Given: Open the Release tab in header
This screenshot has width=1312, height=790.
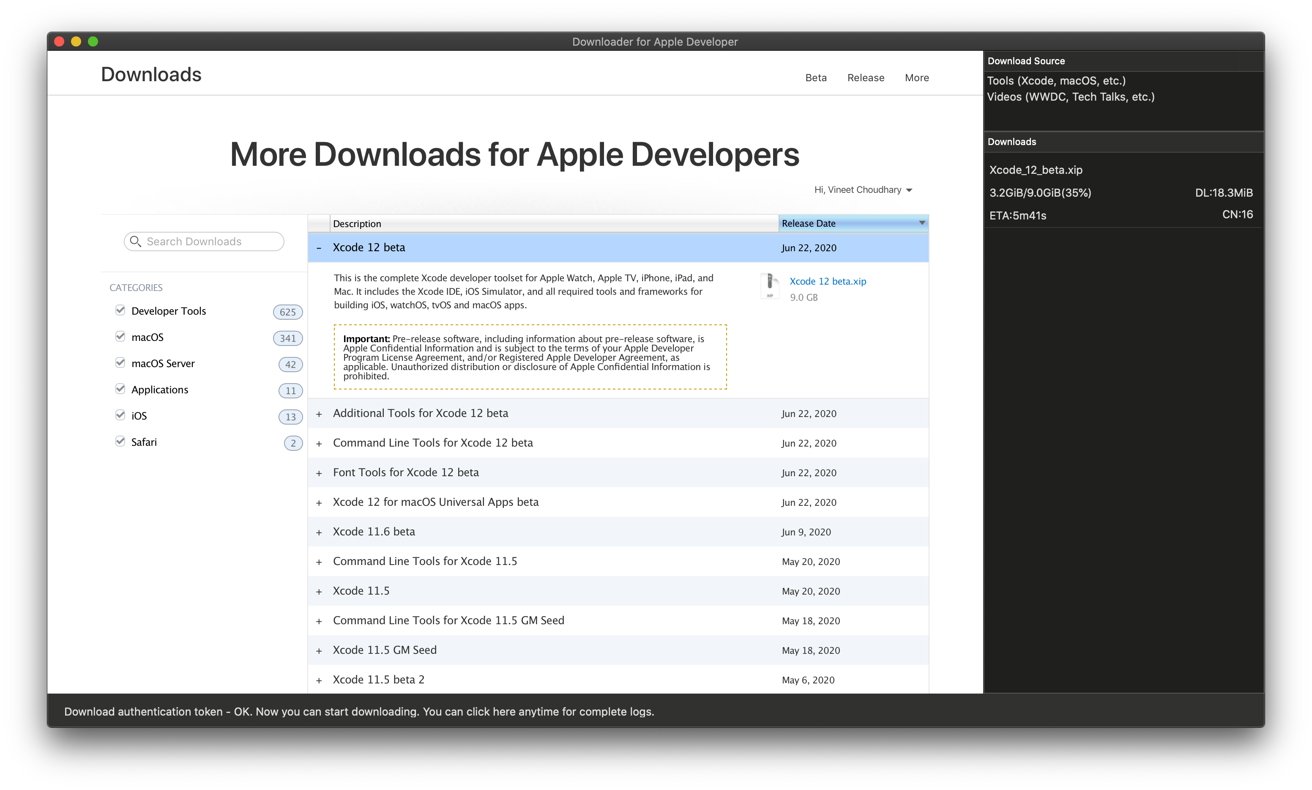Looking at the screenshot, I should 866,78.
